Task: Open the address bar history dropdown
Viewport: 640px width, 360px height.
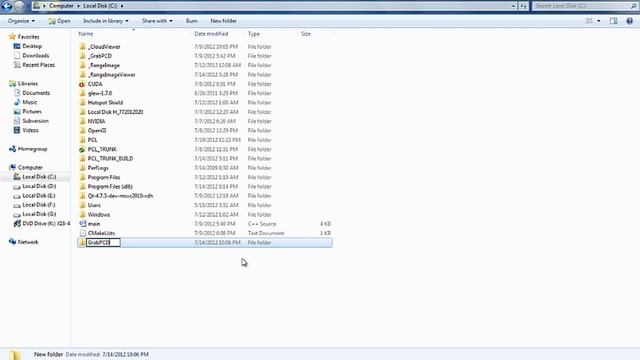Action: click(x=513, y=6)
